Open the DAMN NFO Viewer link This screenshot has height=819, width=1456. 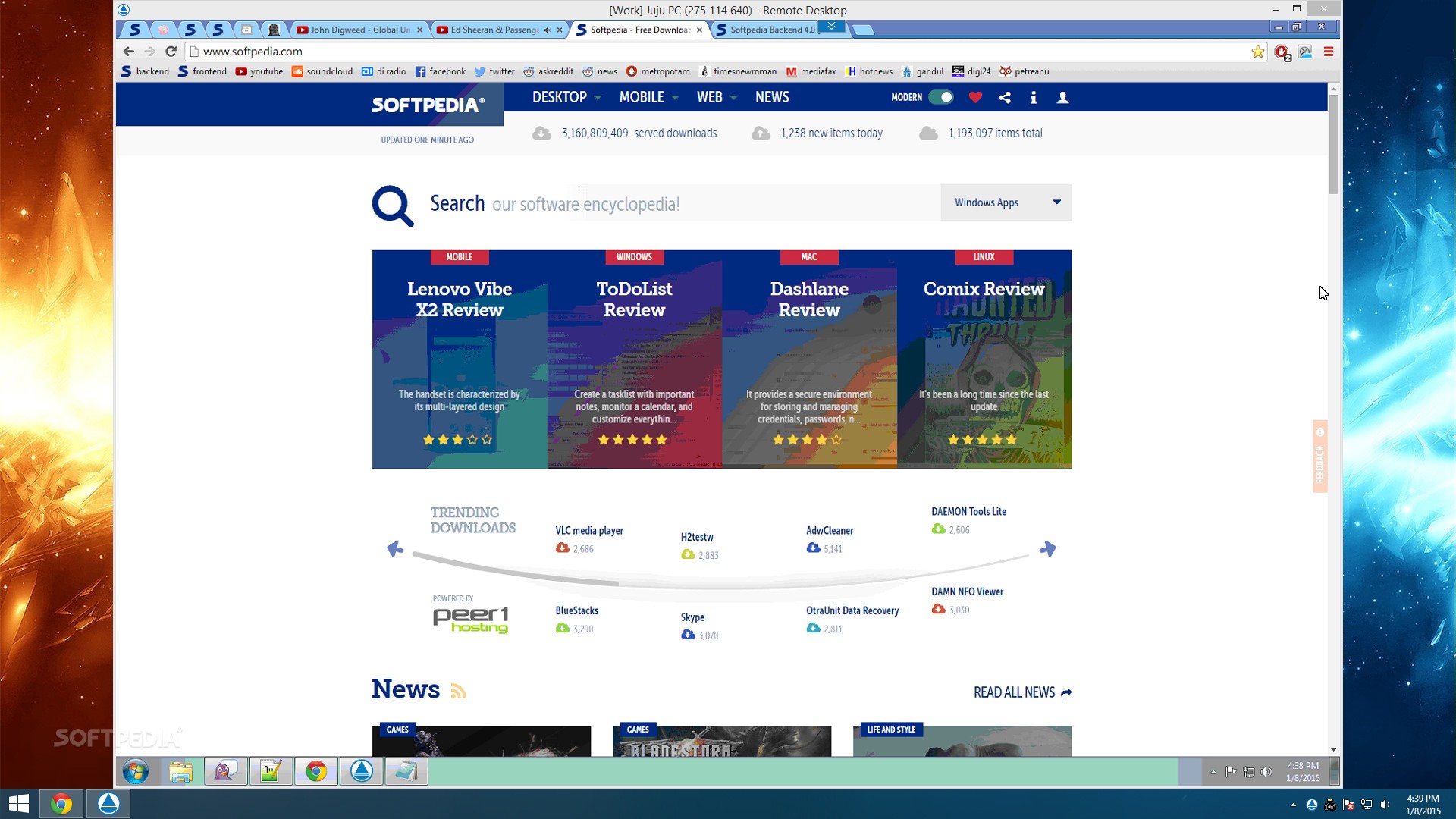point(967,592)
